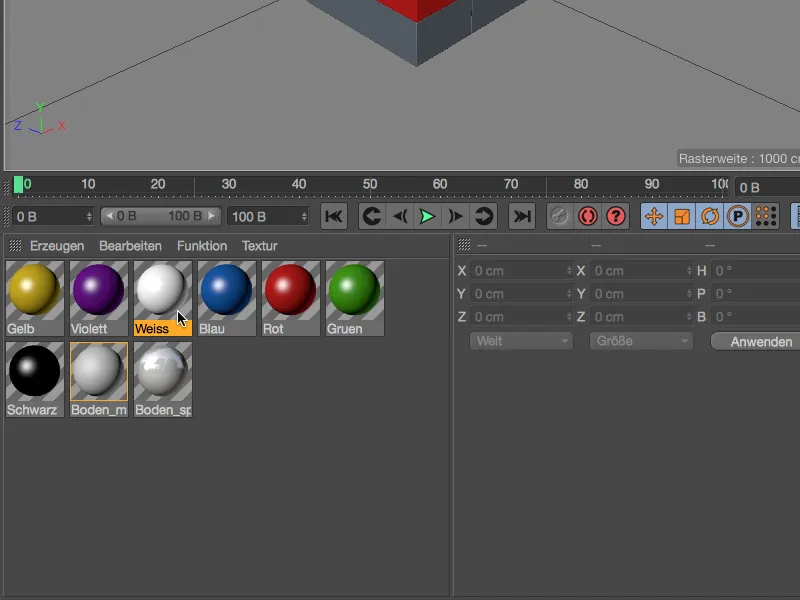Image resolution: width=800 pixels, height=600 pixels.
Task: Go to the next keyframe
Action: point(484,216)
